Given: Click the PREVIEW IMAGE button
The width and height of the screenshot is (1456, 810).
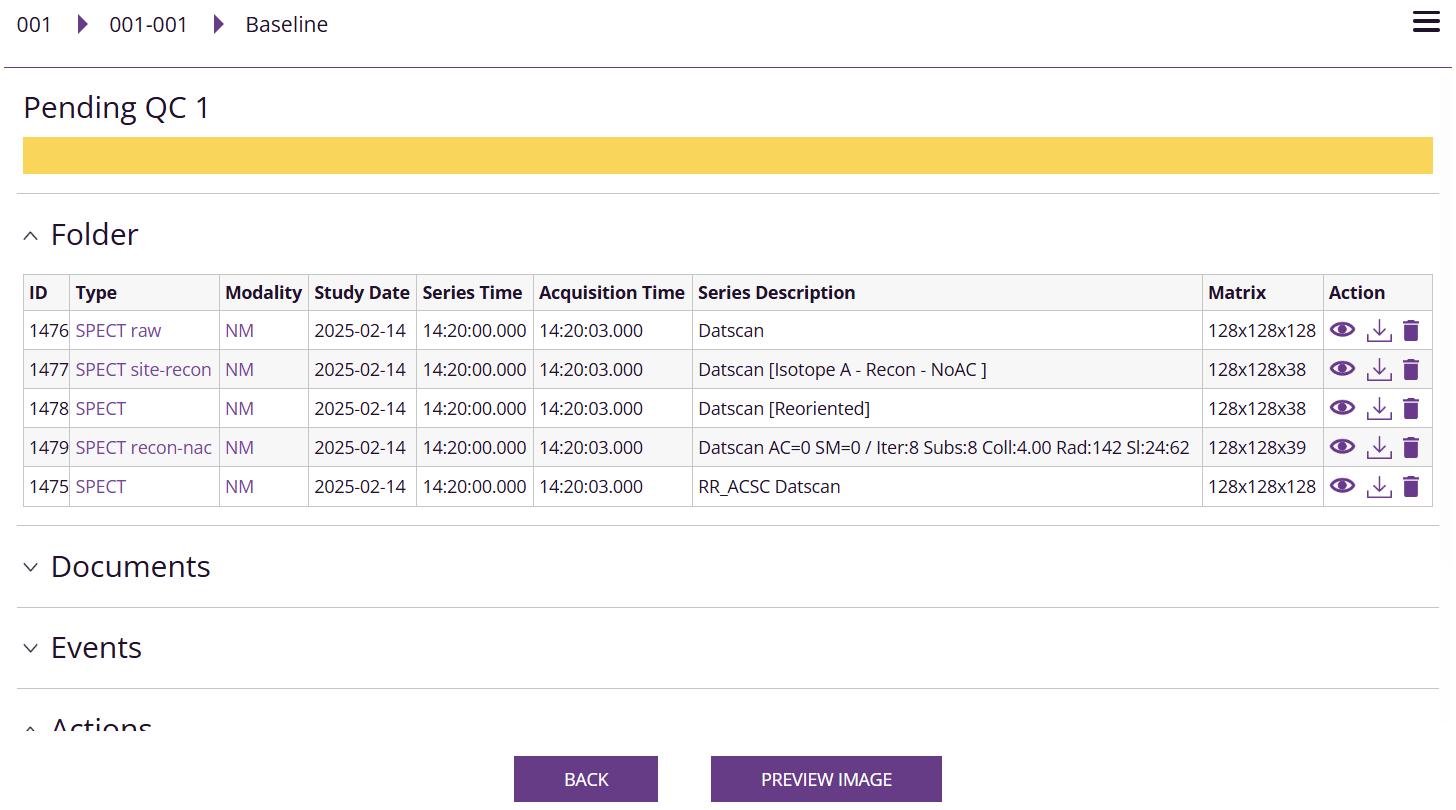Looking at the screenshot, I should 826,779.
